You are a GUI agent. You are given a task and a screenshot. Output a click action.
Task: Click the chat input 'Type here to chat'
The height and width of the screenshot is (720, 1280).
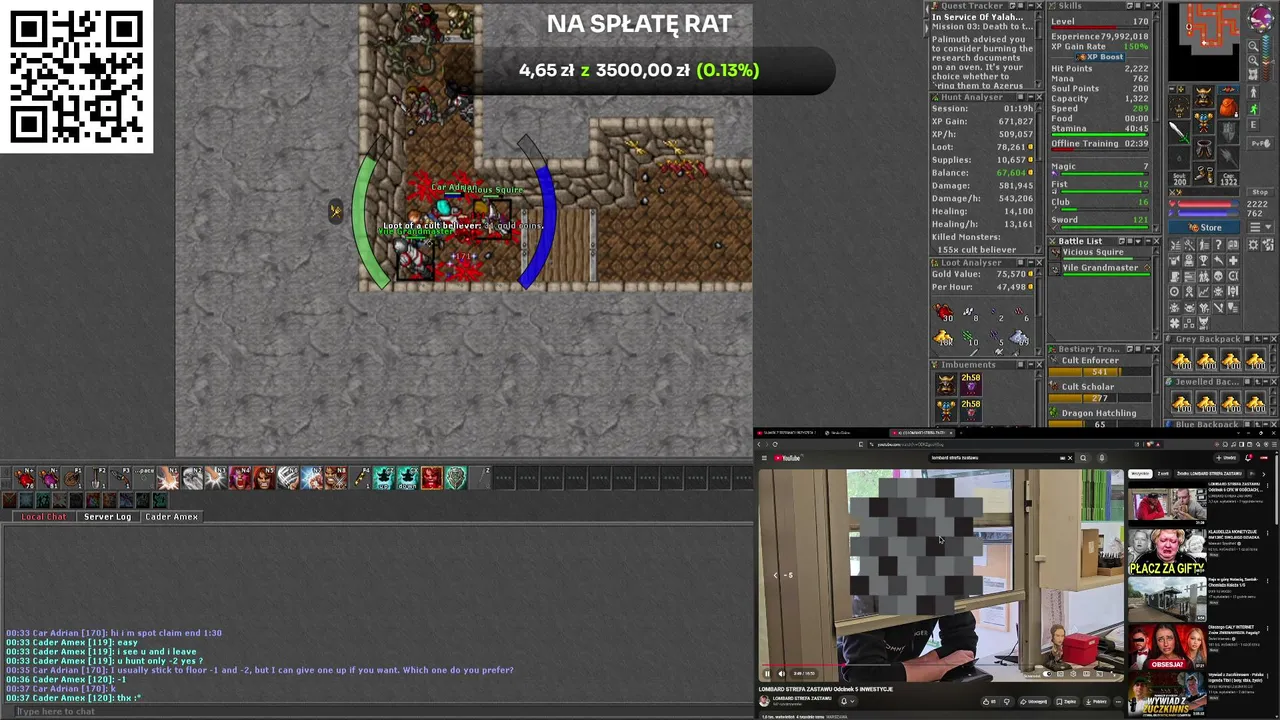pyautogui.click(x=378, y=711)
